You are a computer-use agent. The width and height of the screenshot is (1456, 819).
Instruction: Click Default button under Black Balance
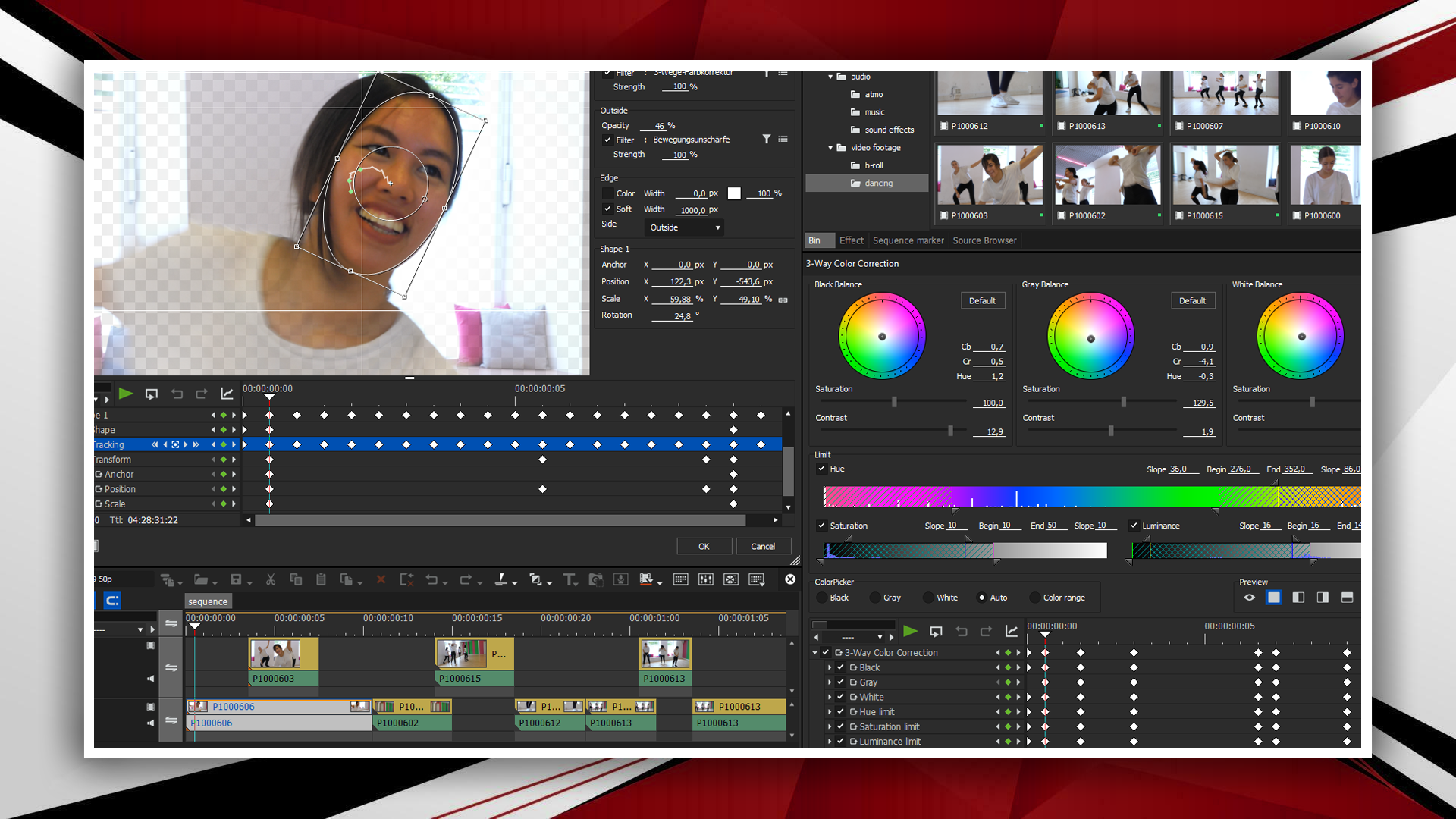982,301
